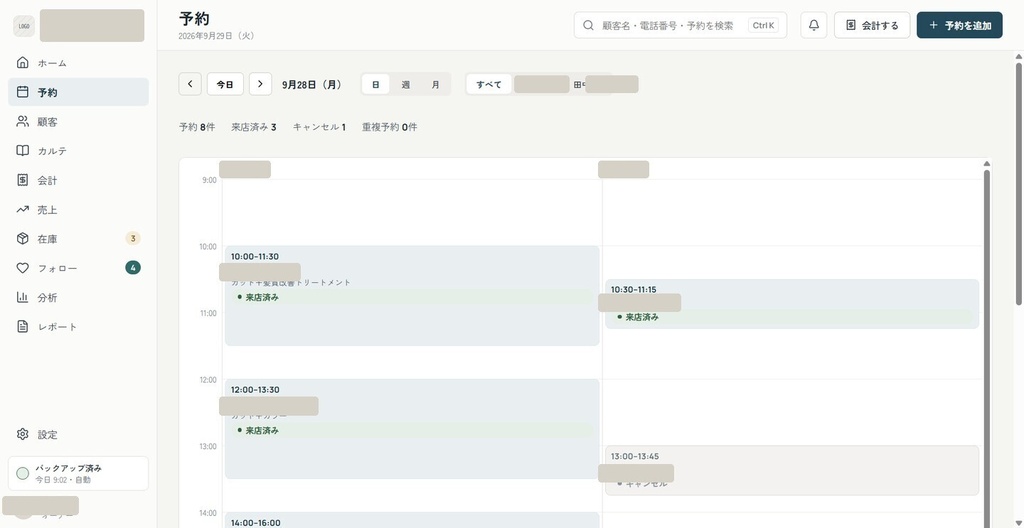Open the 在庫 box icon

point(23,239)
